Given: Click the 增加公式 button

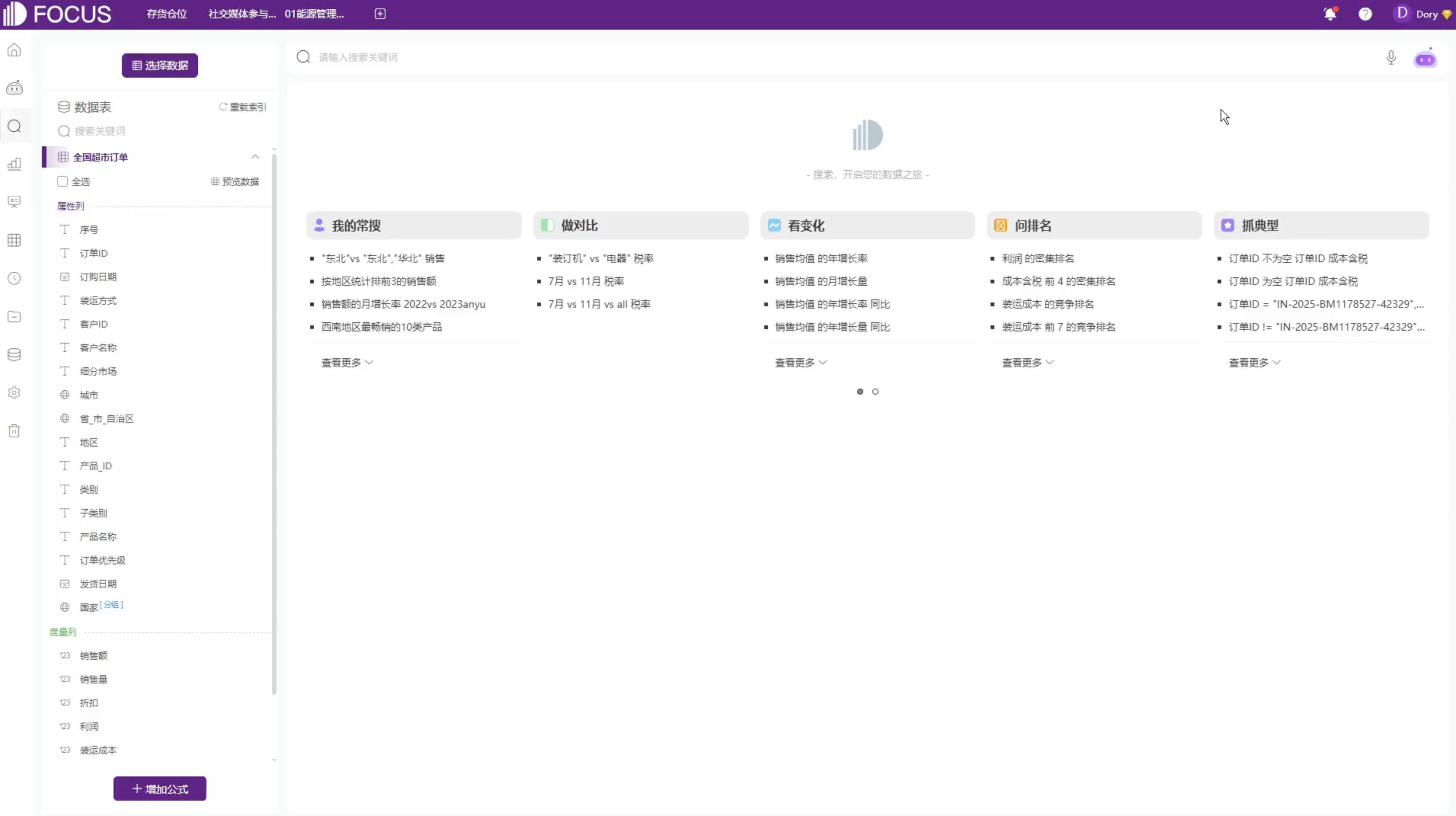Looking at the screenshot, I should pos(159,788).
